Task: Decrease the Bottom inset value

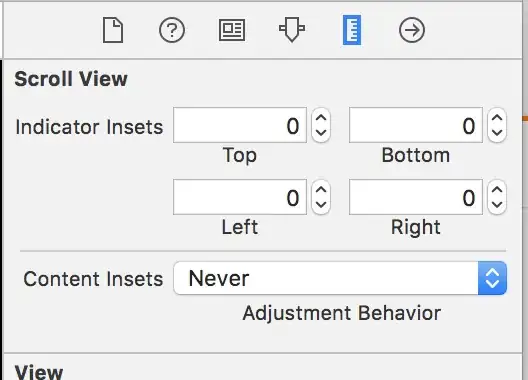Action: coord(497,133)
